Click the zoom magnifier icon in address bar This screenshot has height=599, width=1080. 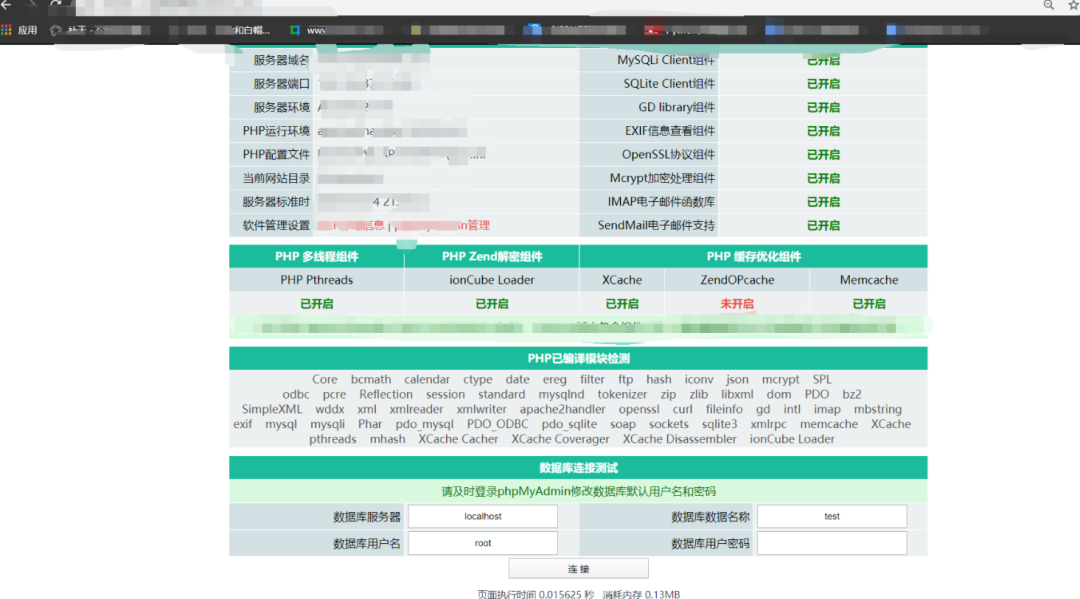coord(1049,5)
